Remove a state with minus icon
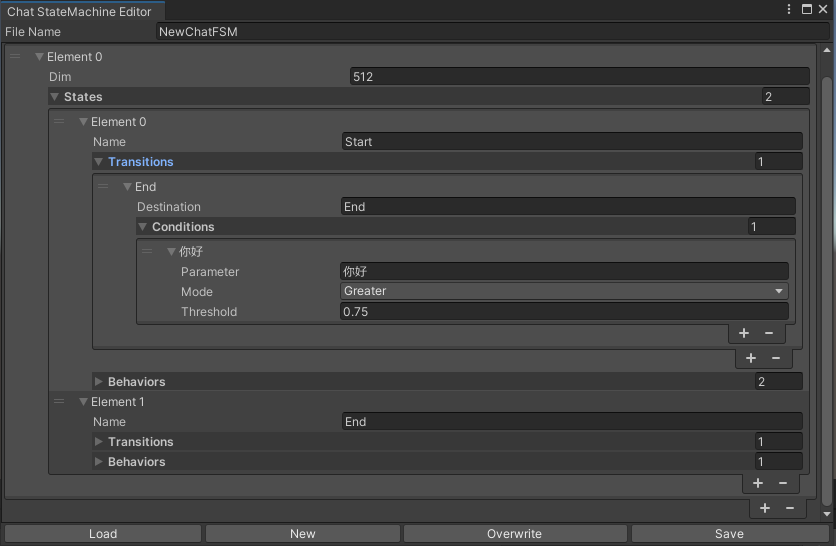The height and width of the screenshot is (546, 836). point(783,483)
